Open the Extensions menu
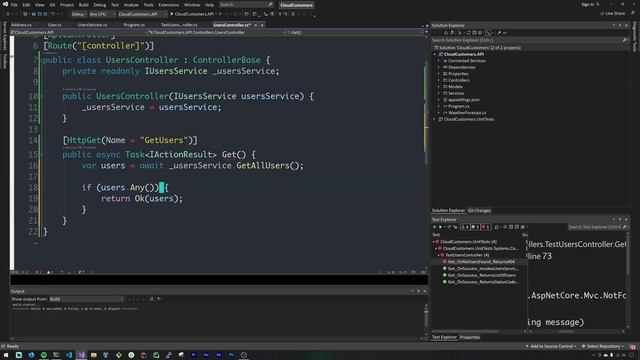Image resolution: width=640 pixels, height=360 pixels. coord(169,5)
